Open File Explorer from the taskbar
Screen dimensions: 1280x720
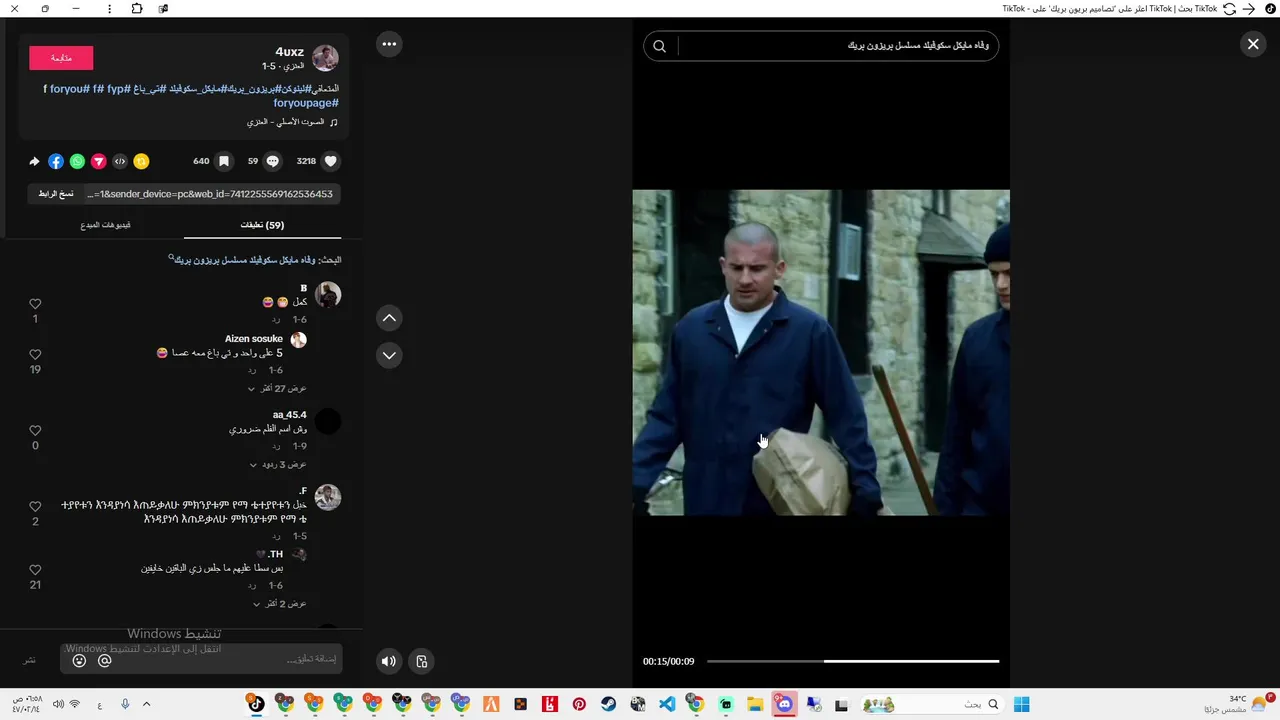[755, 705]
